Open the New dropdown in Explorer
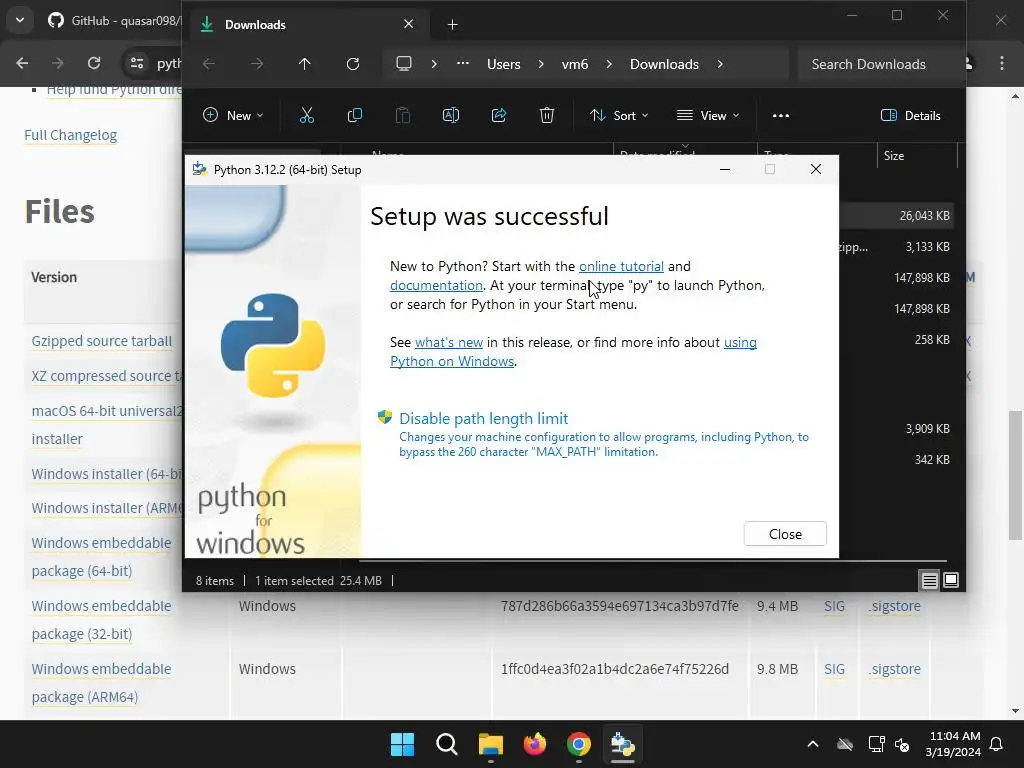 [233, 116]
